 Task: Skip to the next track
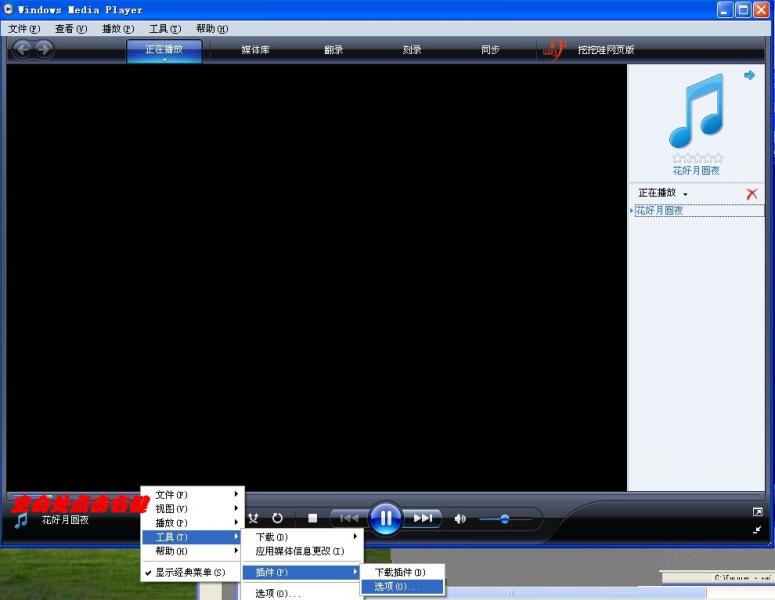(423, 518)
